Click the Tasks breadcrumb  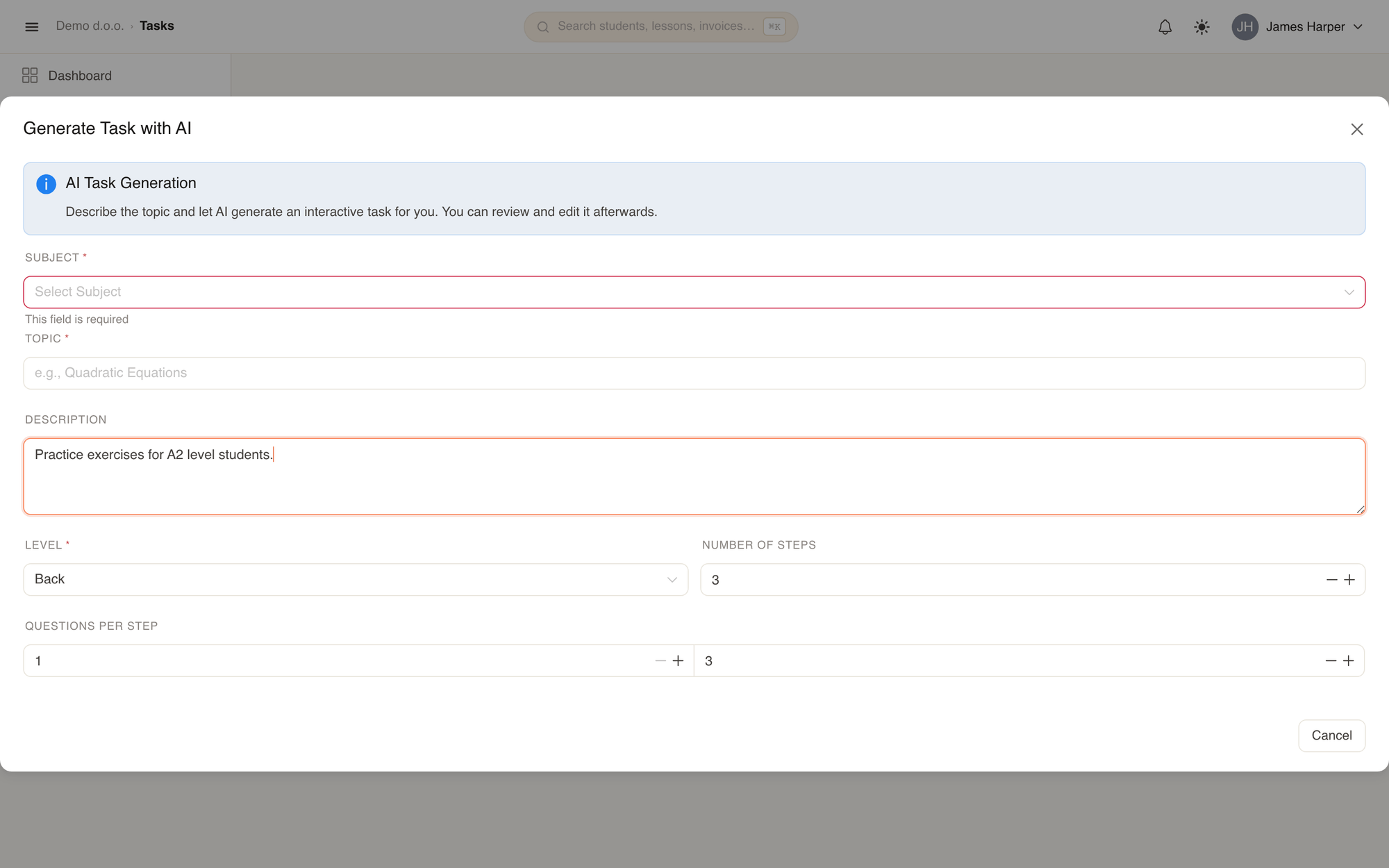pyautogui.click(x=157, y=26)
